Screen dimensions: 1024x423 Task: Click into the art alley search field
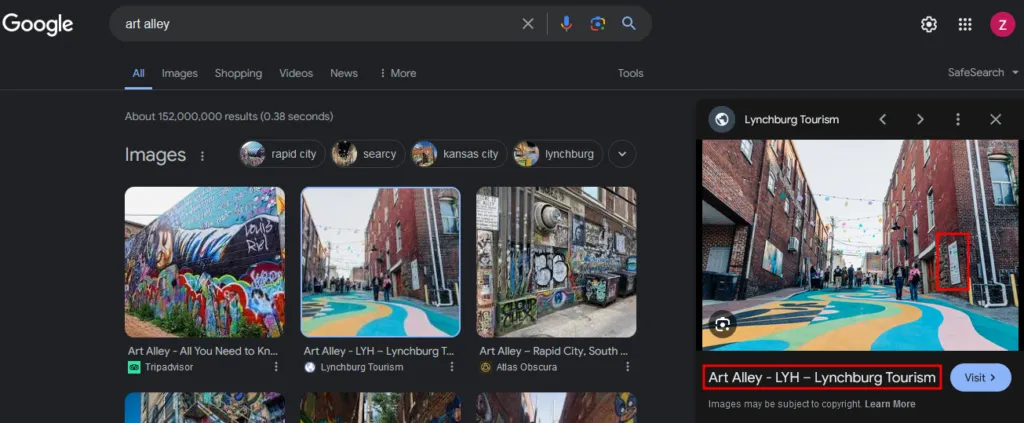[320, 24]
